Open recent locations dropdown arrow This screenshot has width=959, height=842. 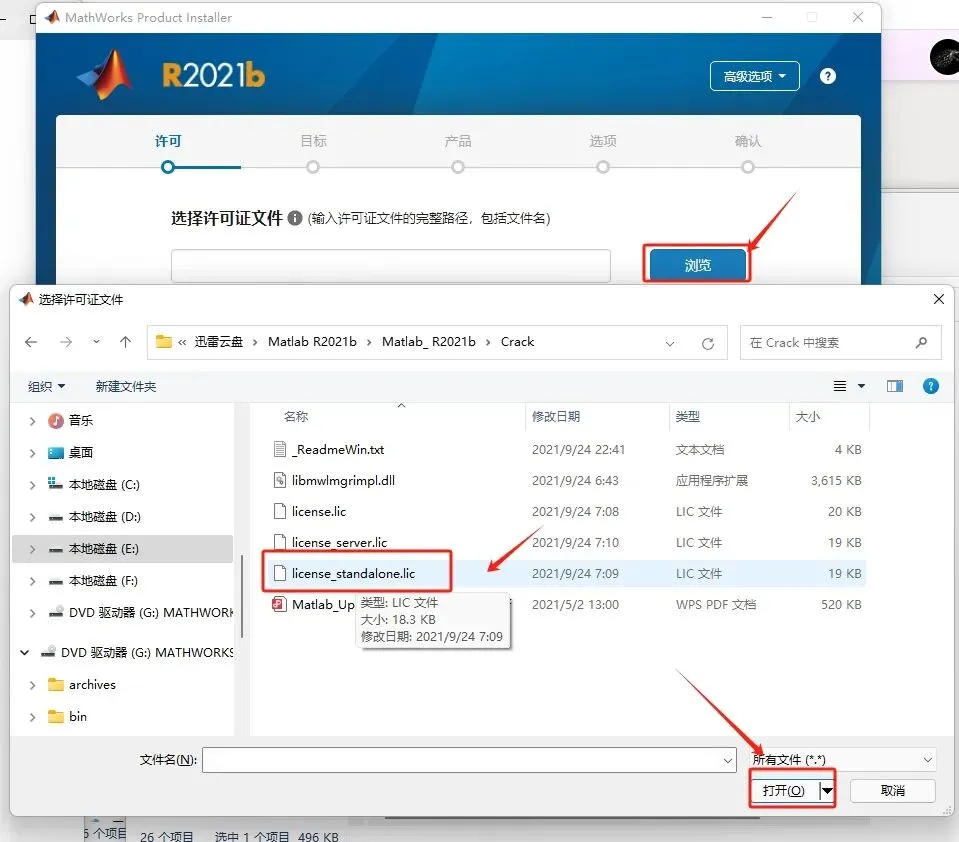[96, 342]
